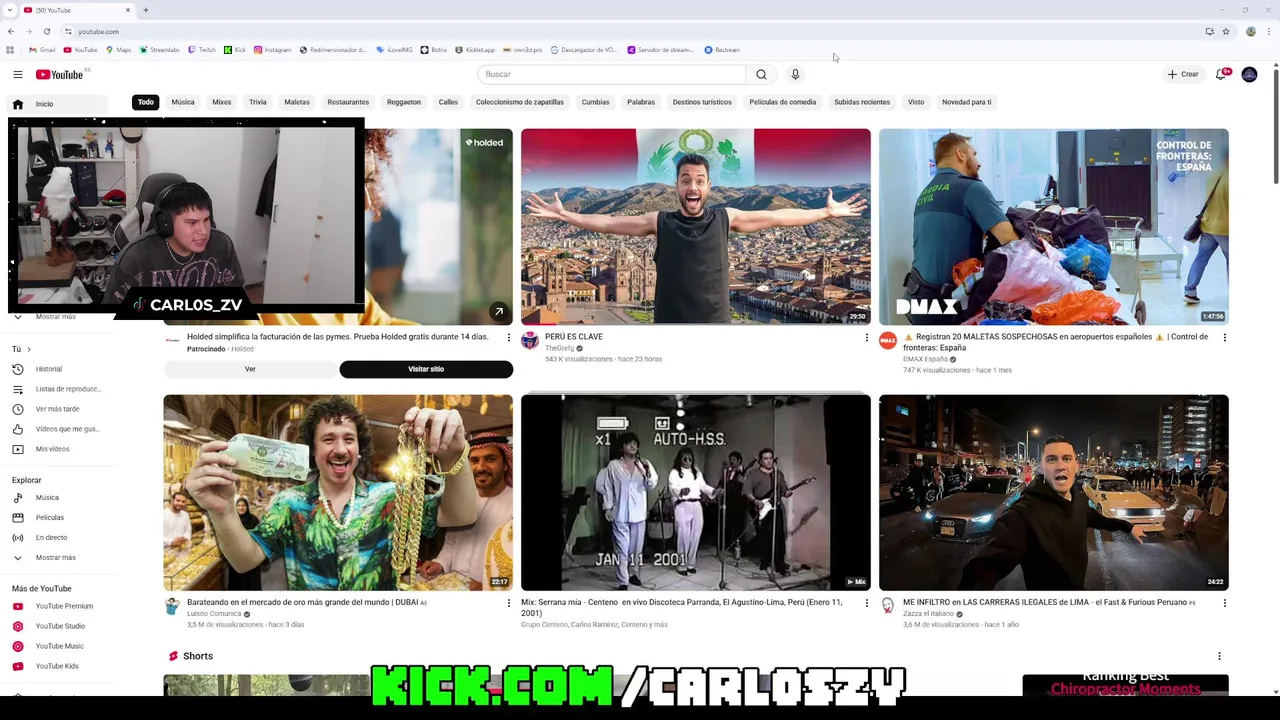Open DMAX España channel avatar
This screenshot has width=1280, height=720.
tap(888, 341)
